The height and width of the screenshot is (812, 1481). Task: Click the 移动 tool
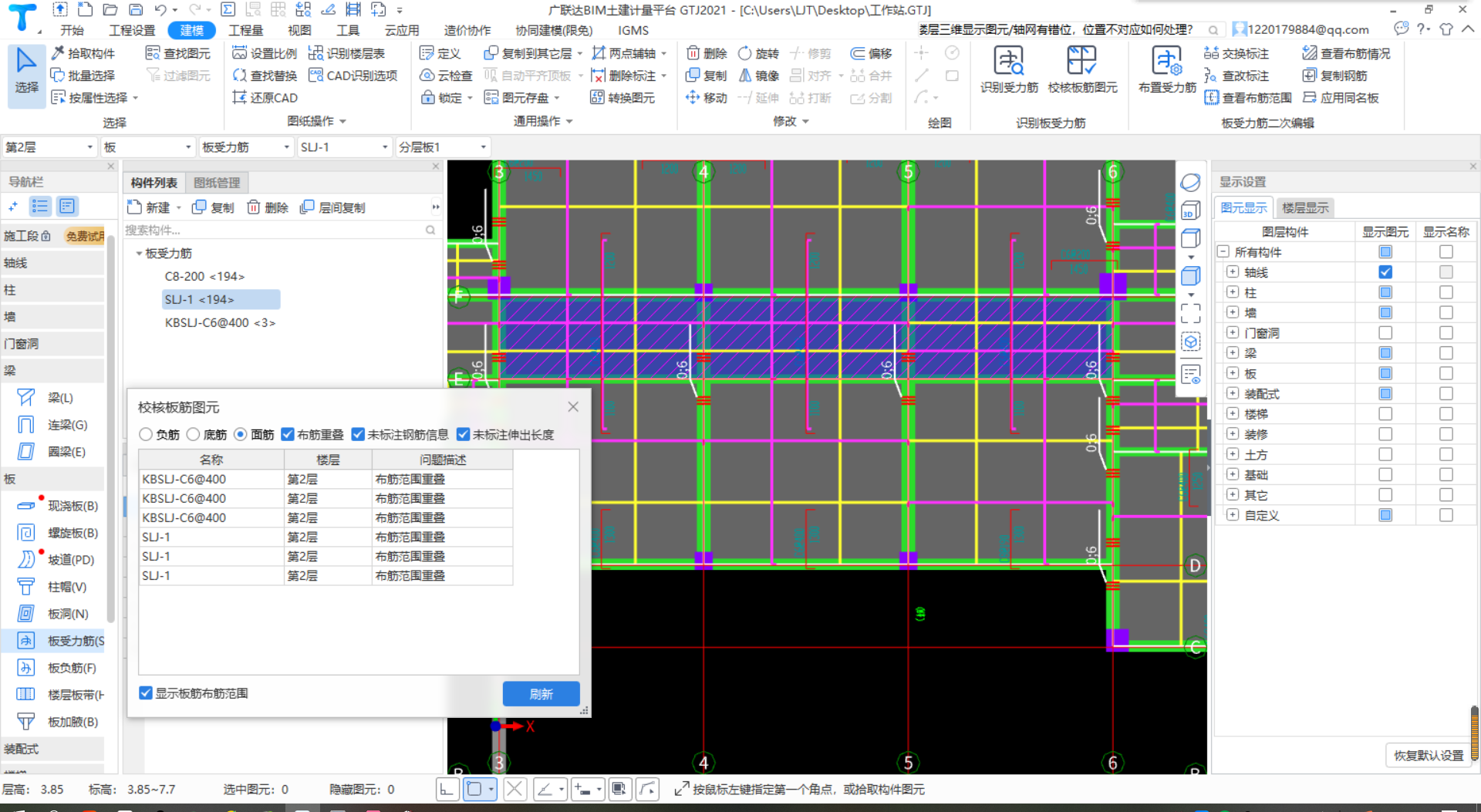tap(707, 98)
